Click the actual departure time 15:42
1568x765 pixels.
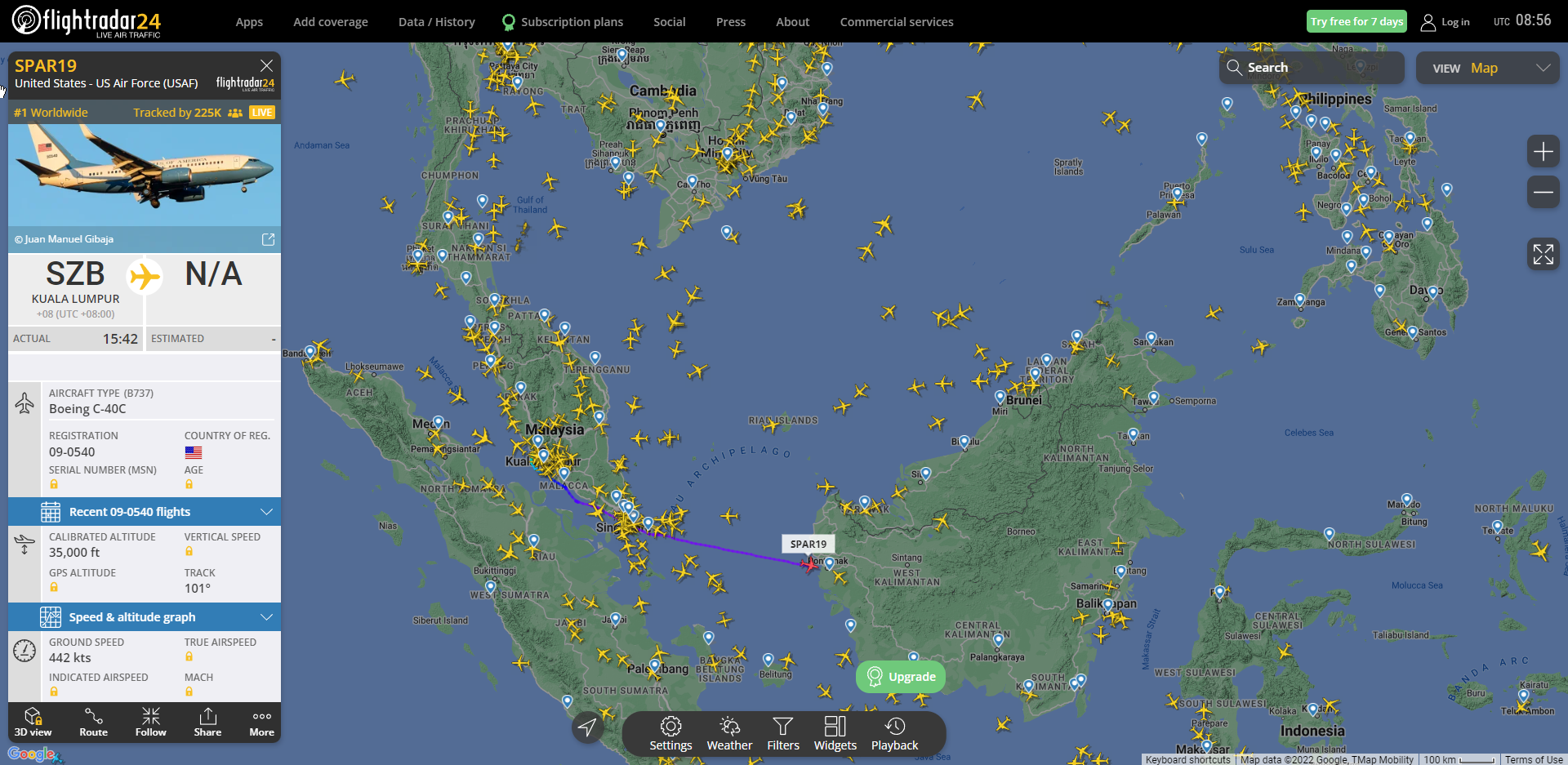(x=120, y=339)
